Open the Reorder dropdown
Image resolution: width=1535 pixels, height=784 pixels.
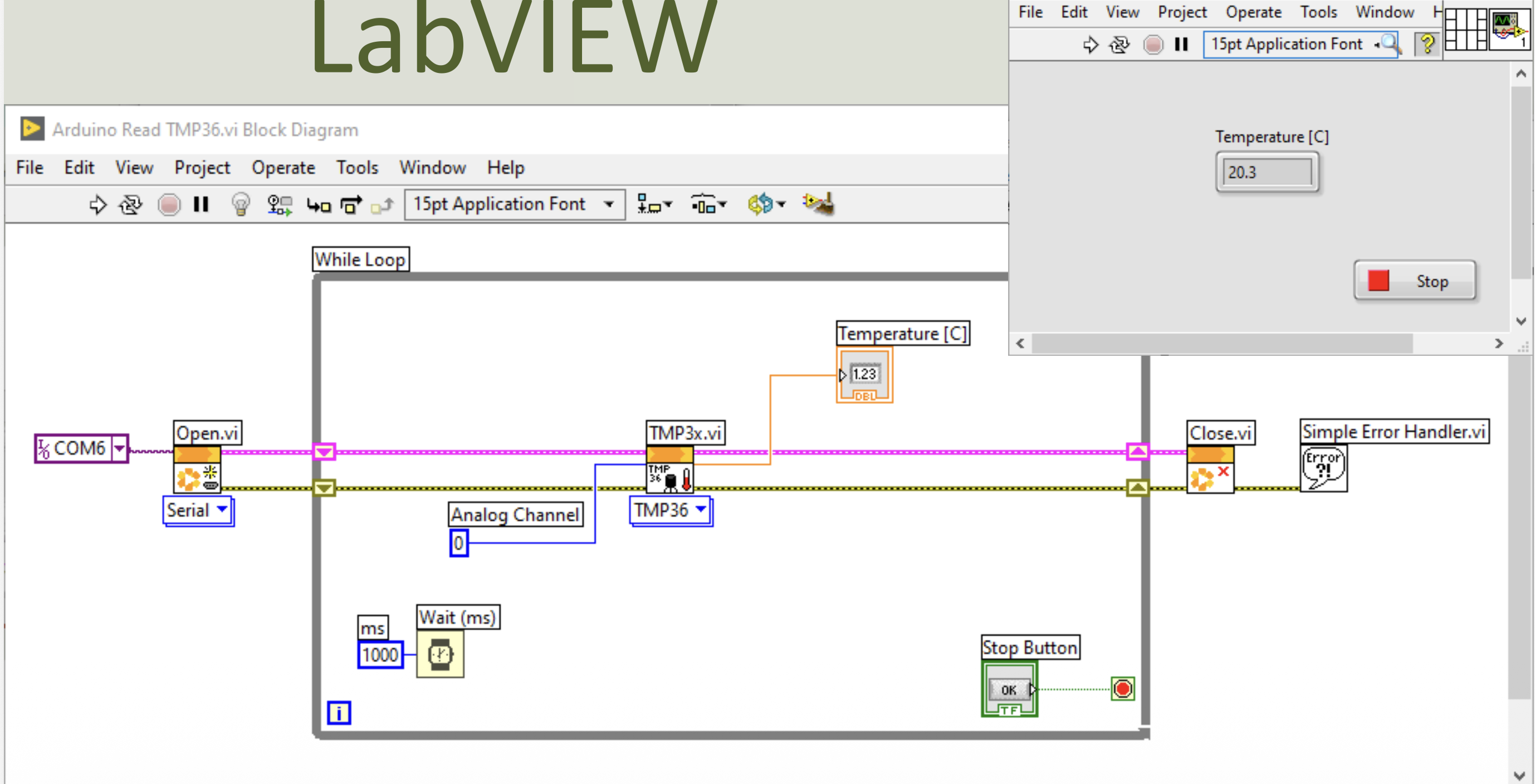766,205
